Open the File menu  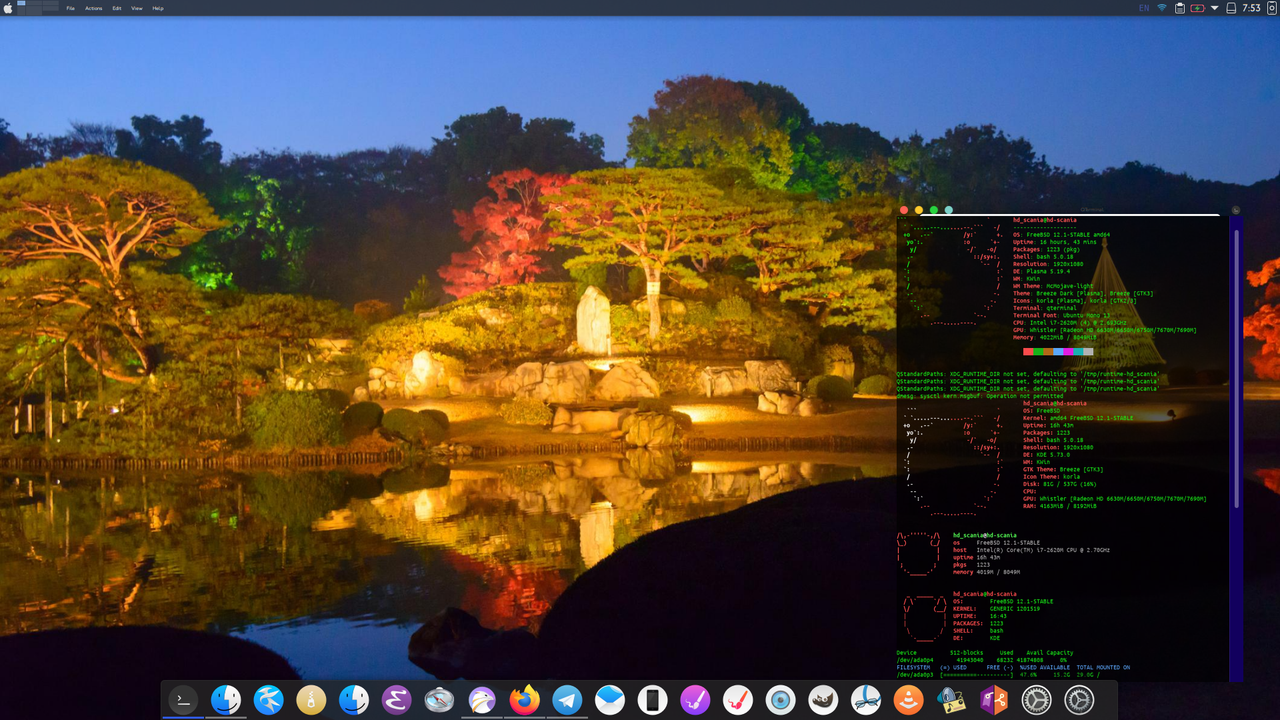(x=71, y=8)
